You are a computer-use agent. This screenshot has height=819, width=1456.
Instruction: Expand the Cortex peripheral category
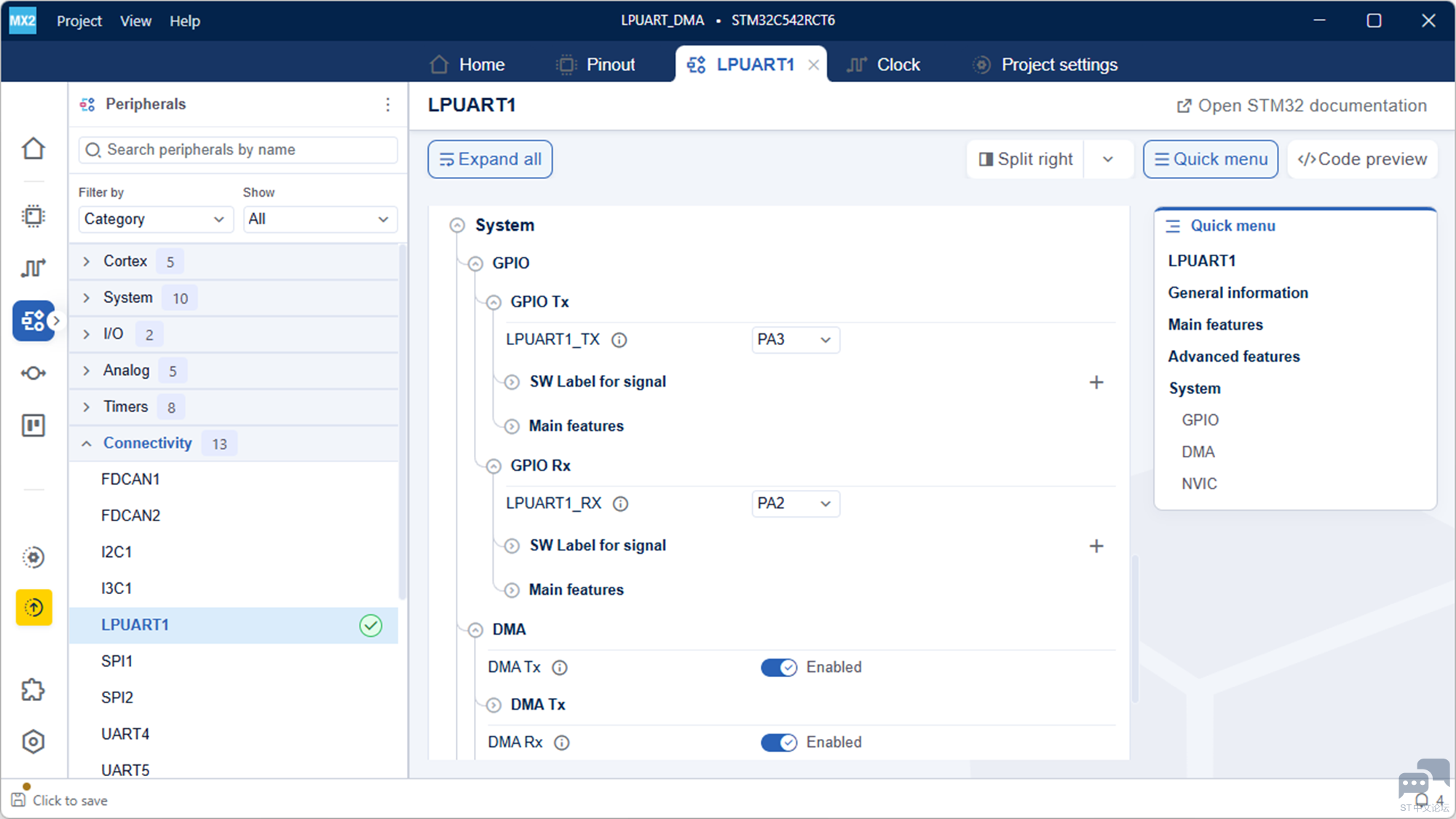tap(87, 261)
